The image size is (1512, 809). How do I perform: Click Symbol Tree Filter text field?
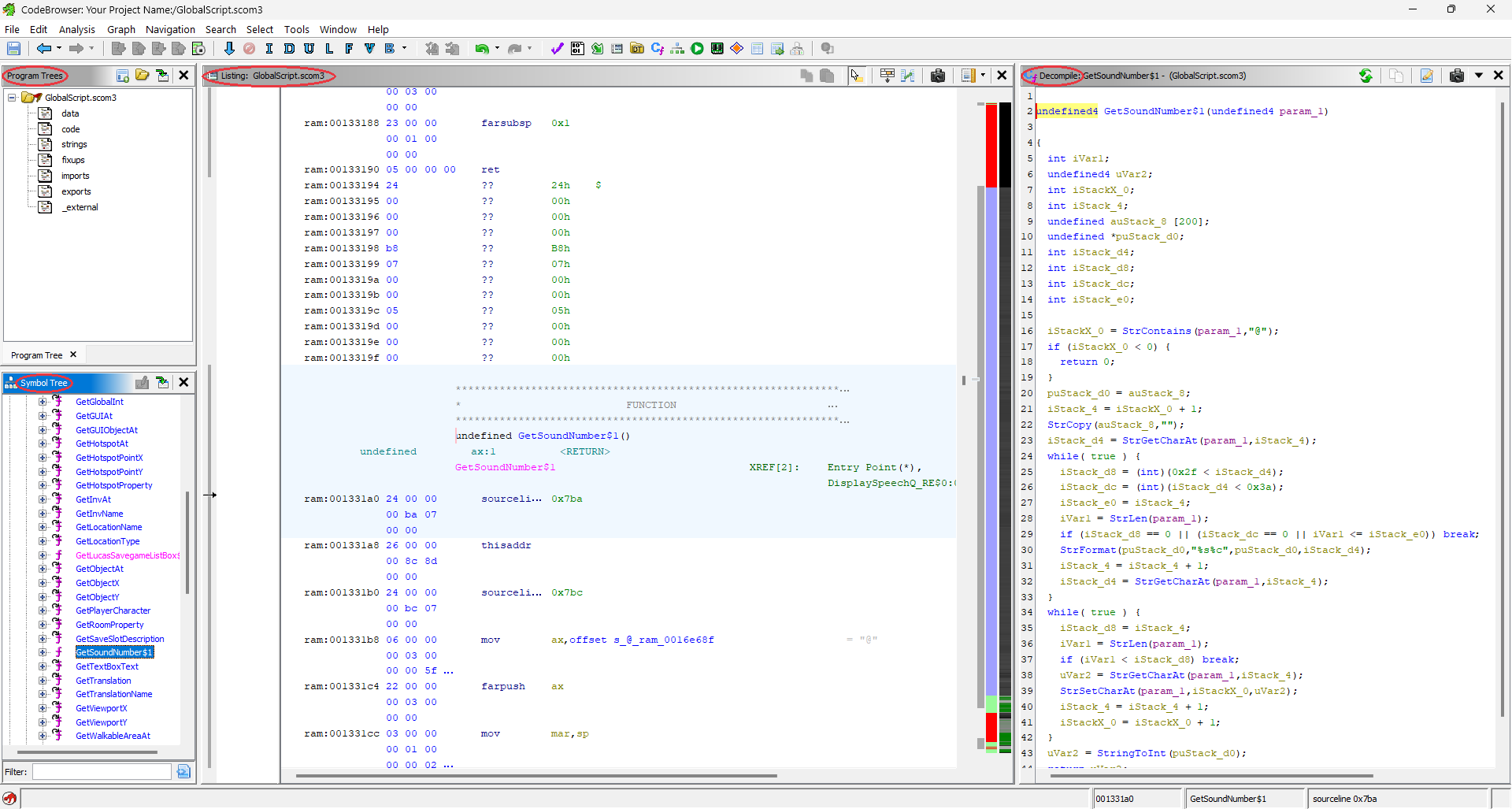pos(102,772)
